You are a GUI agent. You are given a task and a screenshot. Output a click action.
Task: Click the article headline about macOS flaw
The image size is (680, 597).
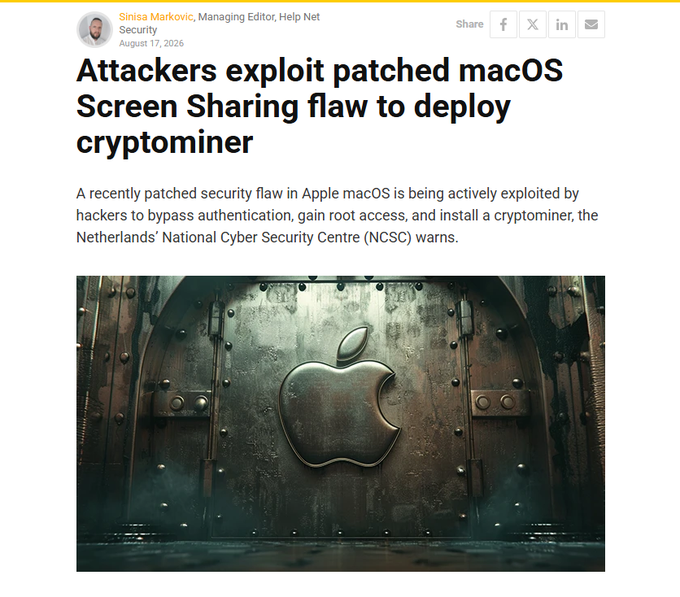click(320, 106)
